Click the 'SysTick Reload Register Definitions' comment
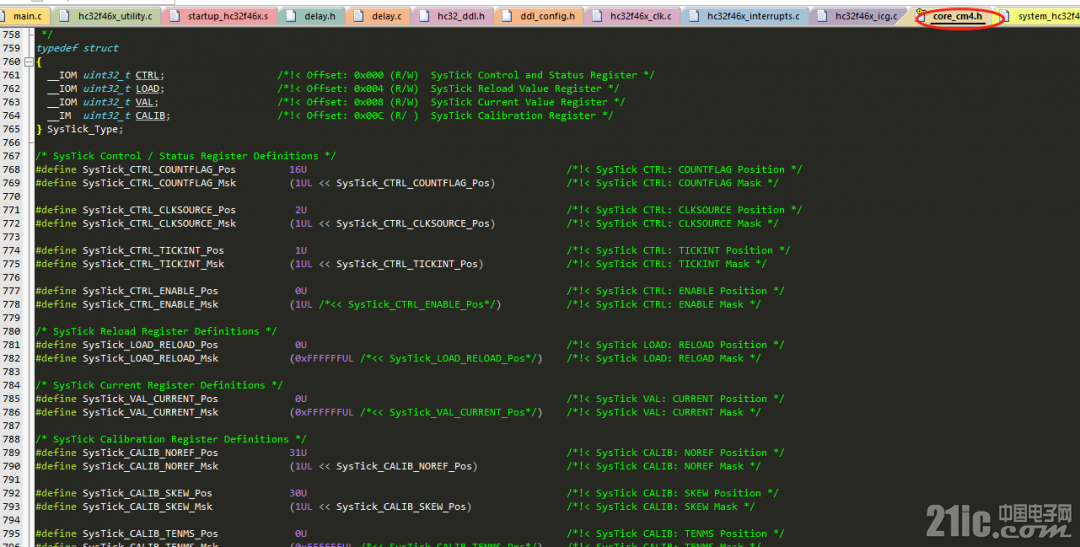This screenshot has height=547, width=1080. 156,331
